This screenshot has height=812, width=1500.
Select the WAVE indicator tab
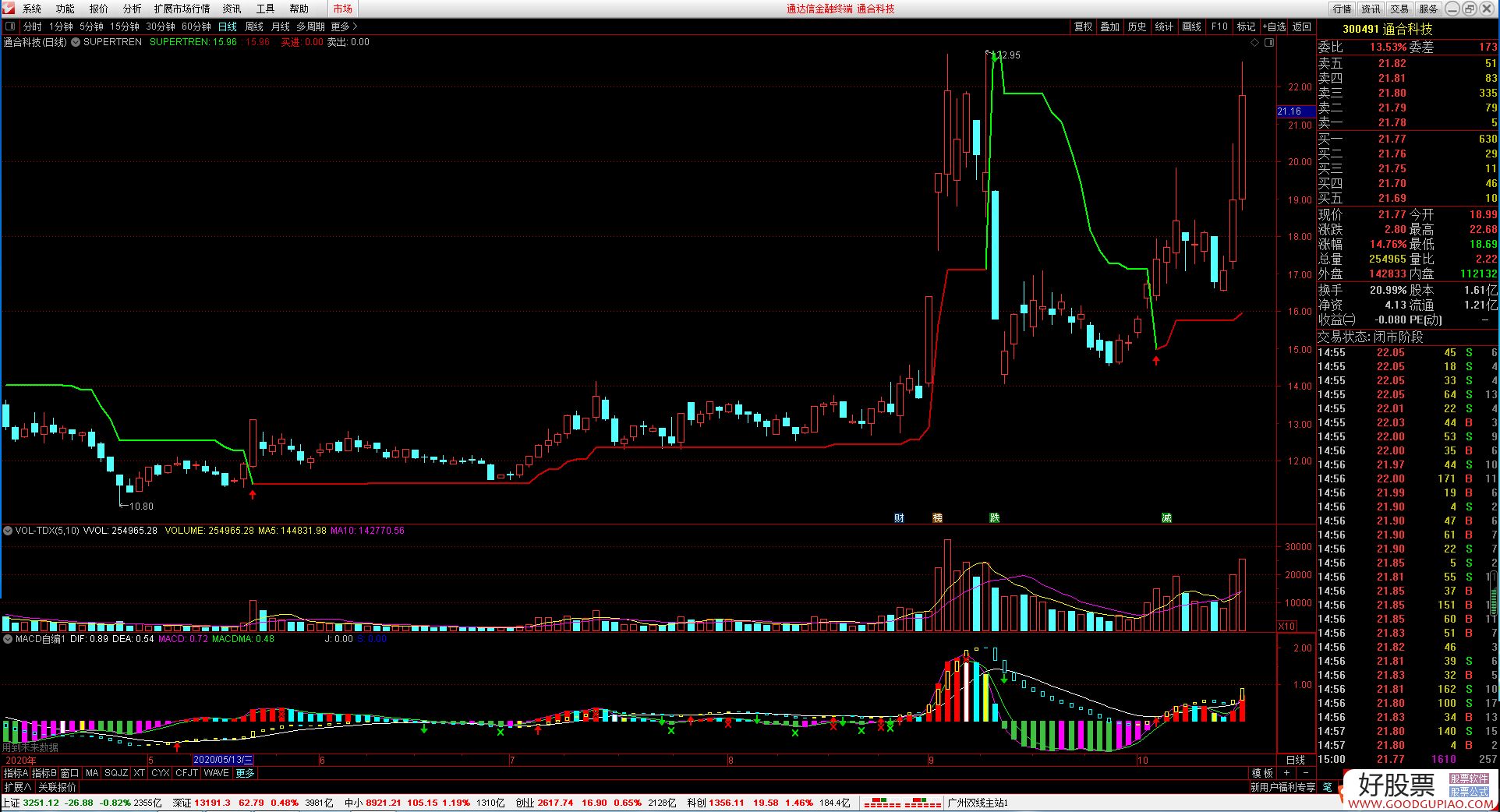point(217,773)
